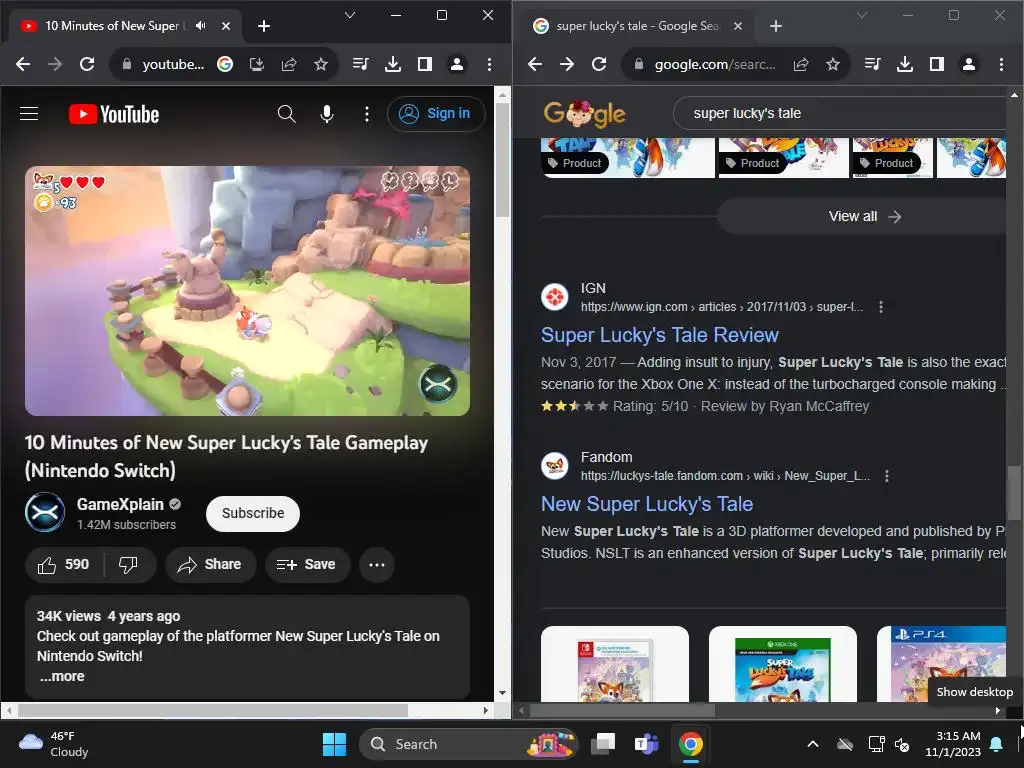
Task: Click the google.com address bar
Action: click(x=715, y=64)
